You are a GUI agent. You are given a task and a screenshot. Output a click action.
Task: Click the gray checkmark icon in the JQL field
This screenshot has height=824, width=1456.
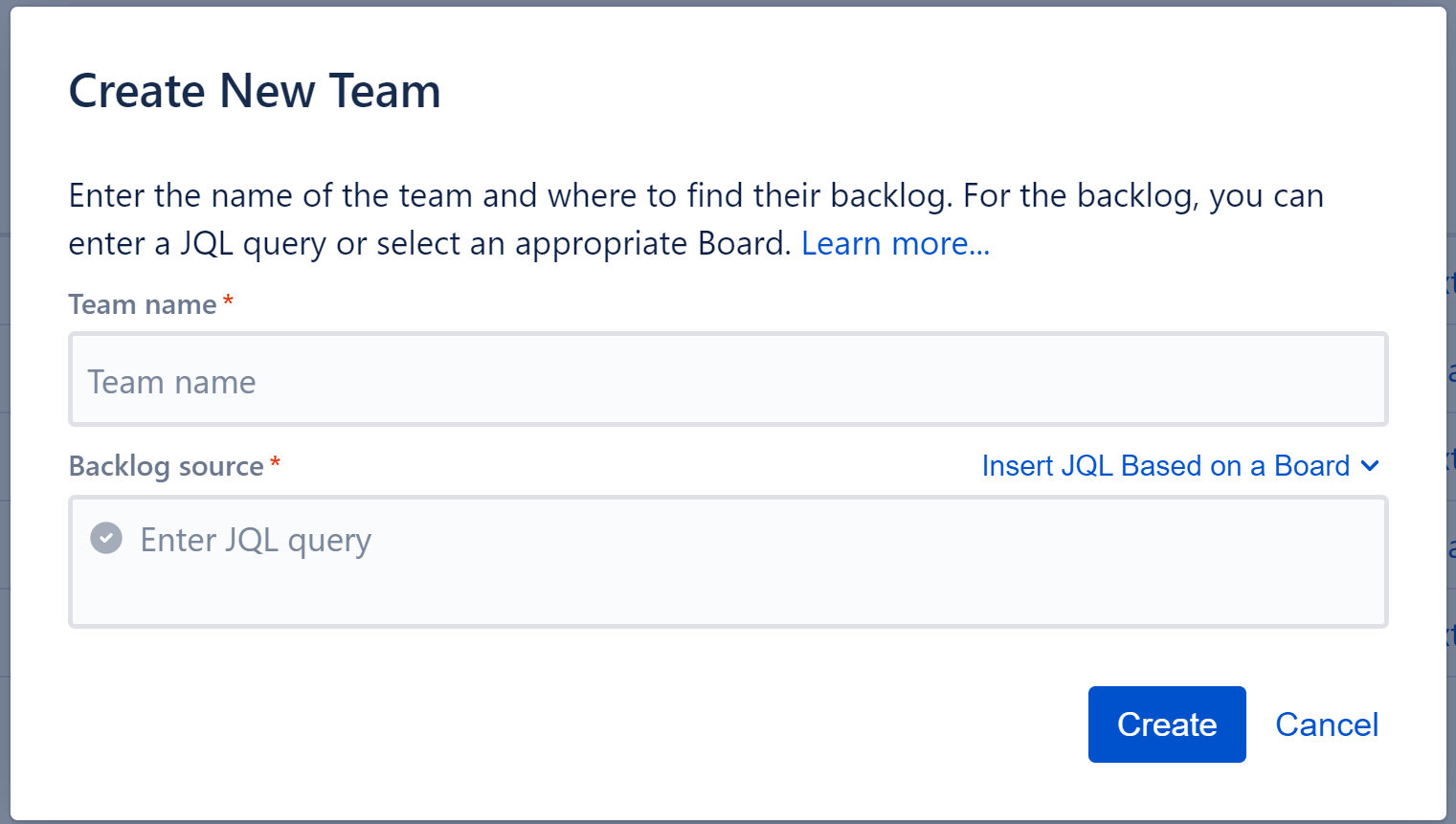105,539
